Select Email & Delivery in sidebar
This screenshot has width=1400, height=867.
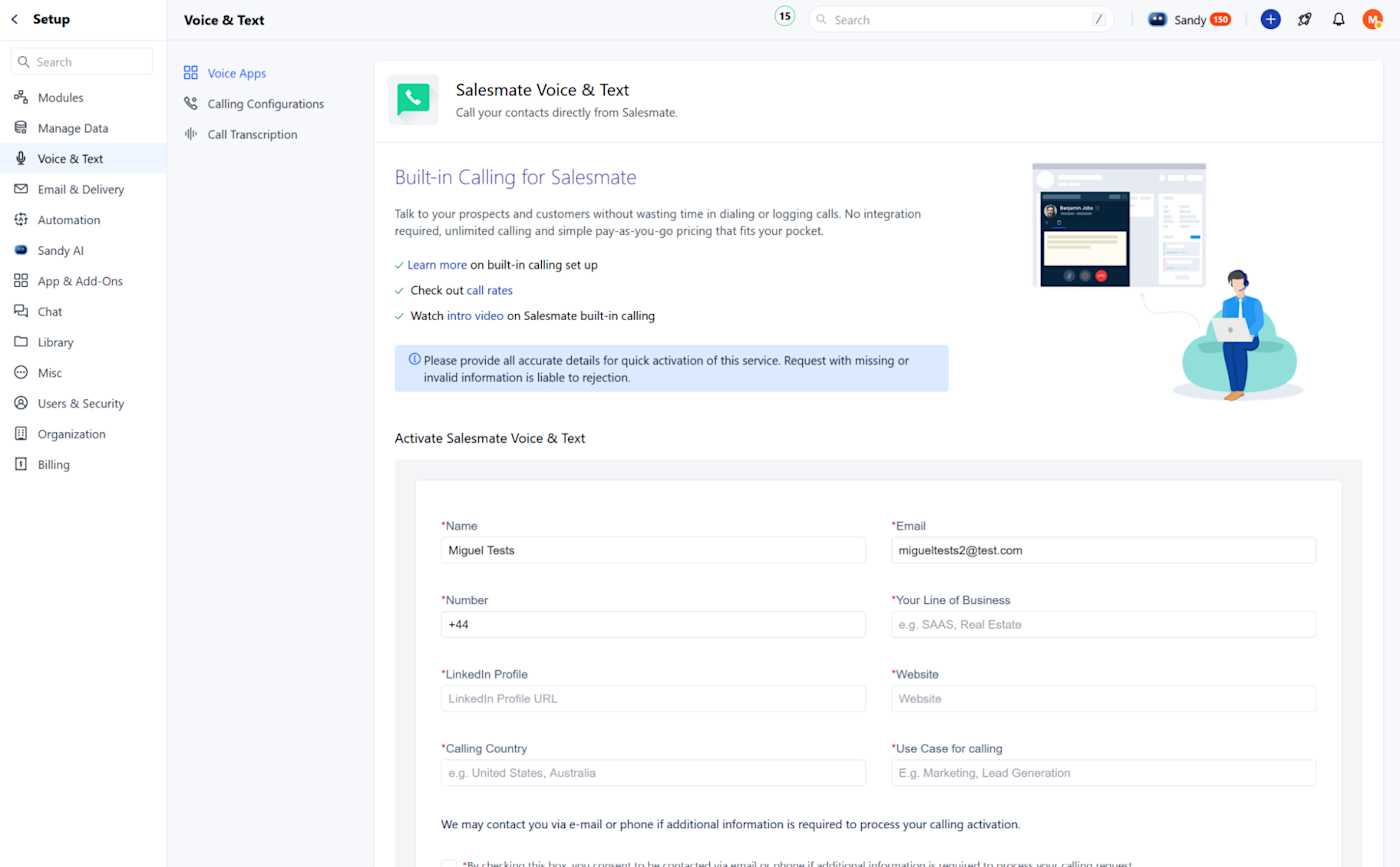83,189
